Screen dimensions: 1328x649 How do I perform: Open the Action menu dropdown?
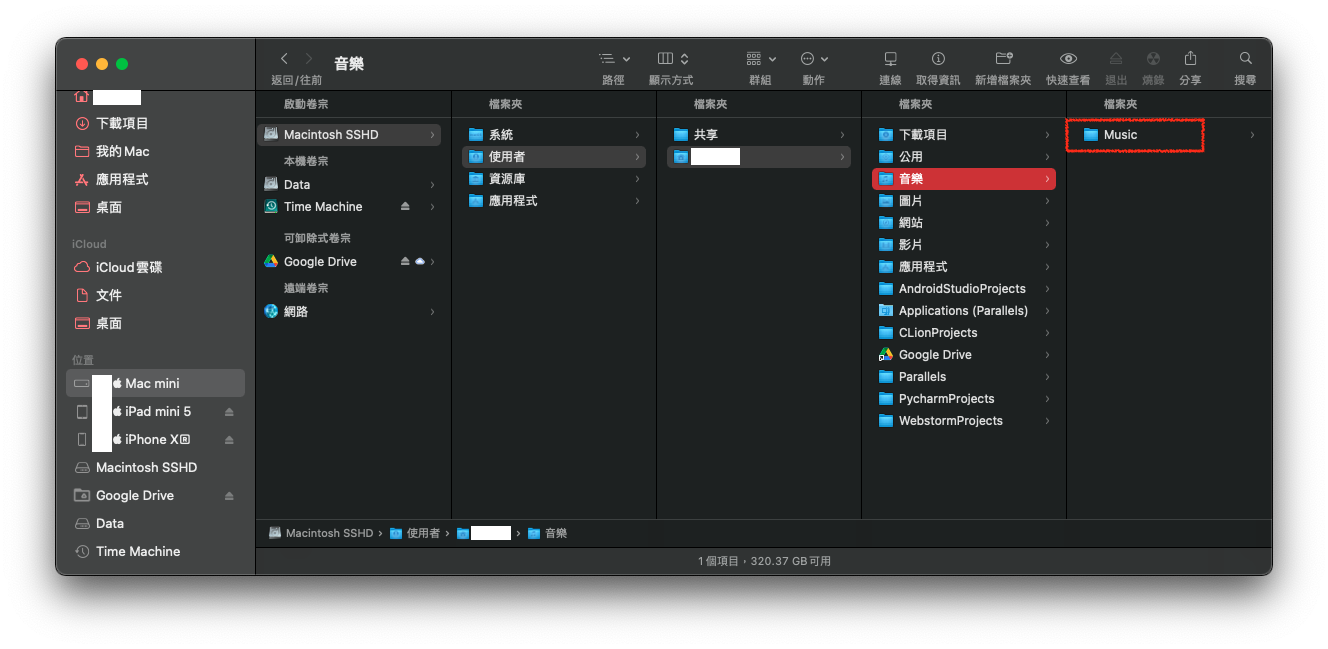point(813,59)
